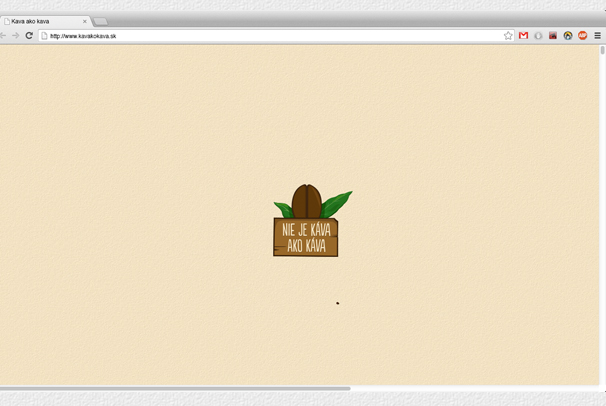The width and height of the screenshot is (606, 406).
Task: Reload the current page
Action: point(29,35)
